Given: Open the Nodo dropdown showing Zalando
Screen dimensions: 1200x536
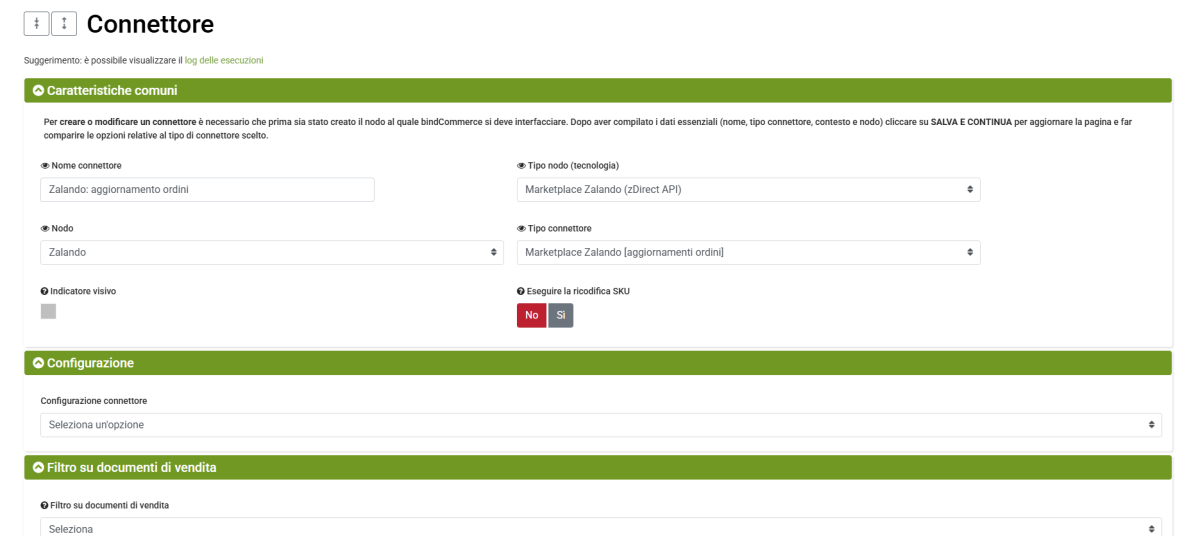Looking at the screenshot, I should point(272,252).
